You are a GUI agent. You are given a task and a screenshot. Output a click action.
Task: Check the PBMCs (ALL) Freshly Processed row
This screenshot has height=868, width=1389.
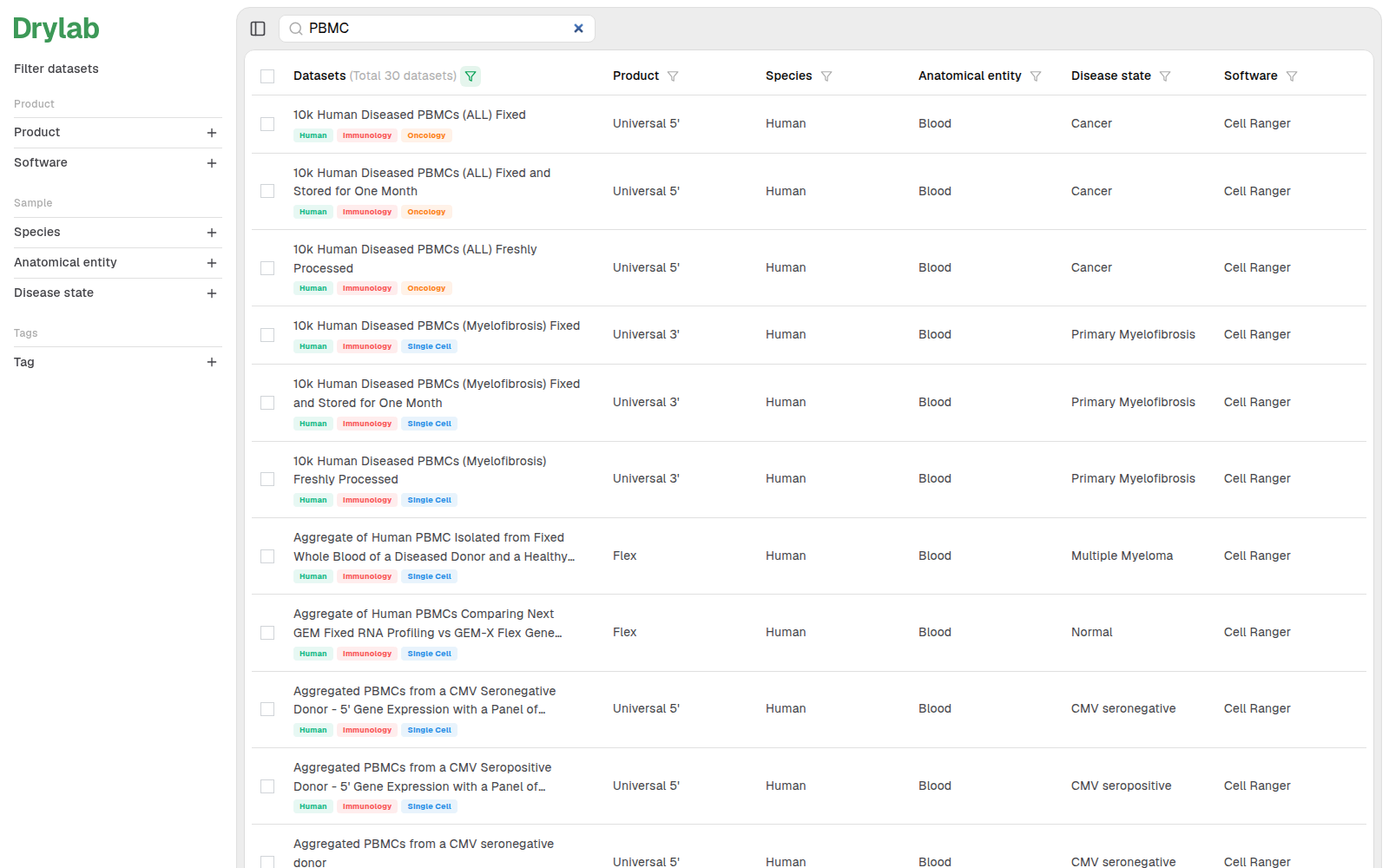[x=267, y=268]
